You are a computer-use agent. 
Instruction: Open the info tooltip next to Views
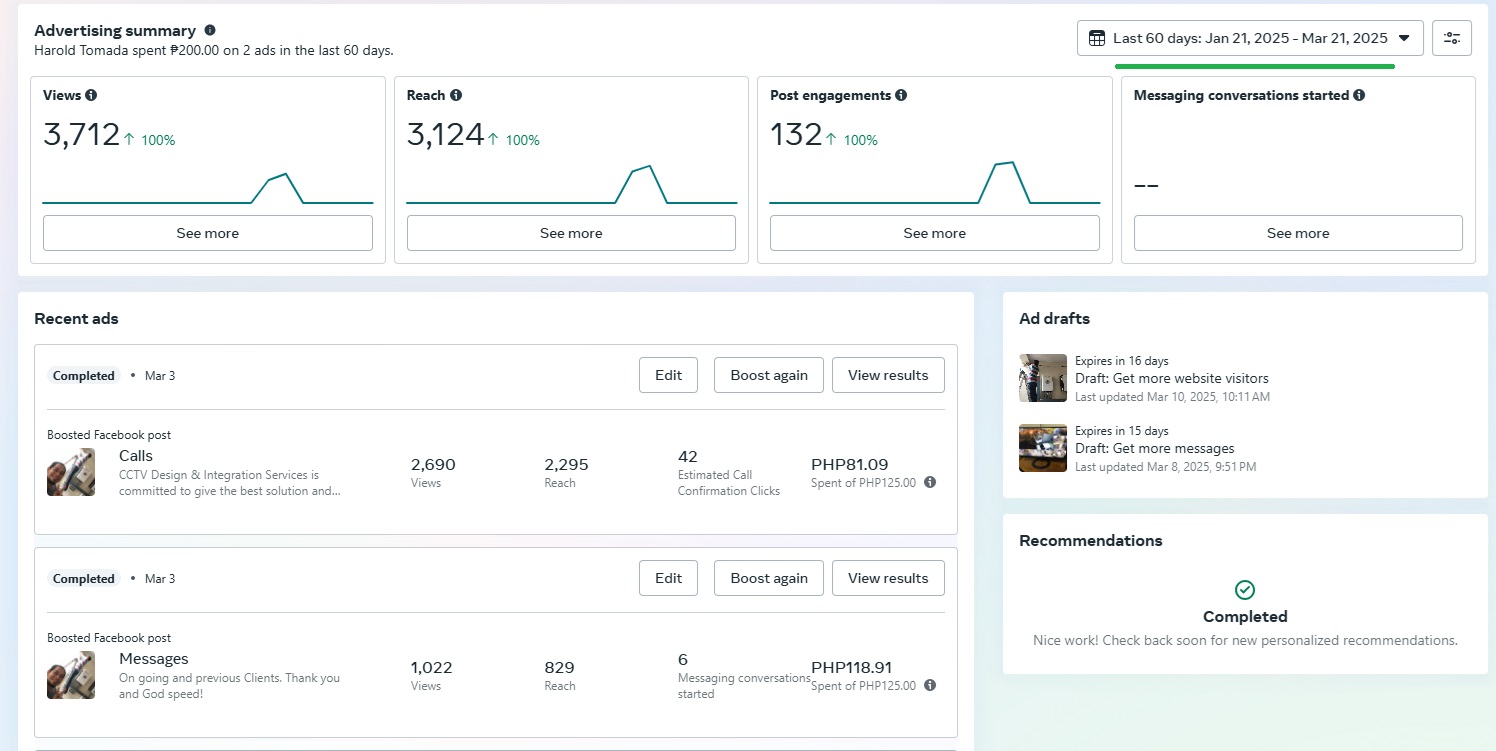(x=91, y=96)
